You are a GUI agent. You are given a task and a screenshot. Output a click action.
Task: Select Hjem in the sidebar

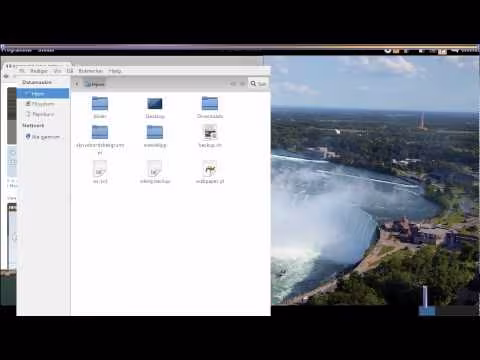43,94
